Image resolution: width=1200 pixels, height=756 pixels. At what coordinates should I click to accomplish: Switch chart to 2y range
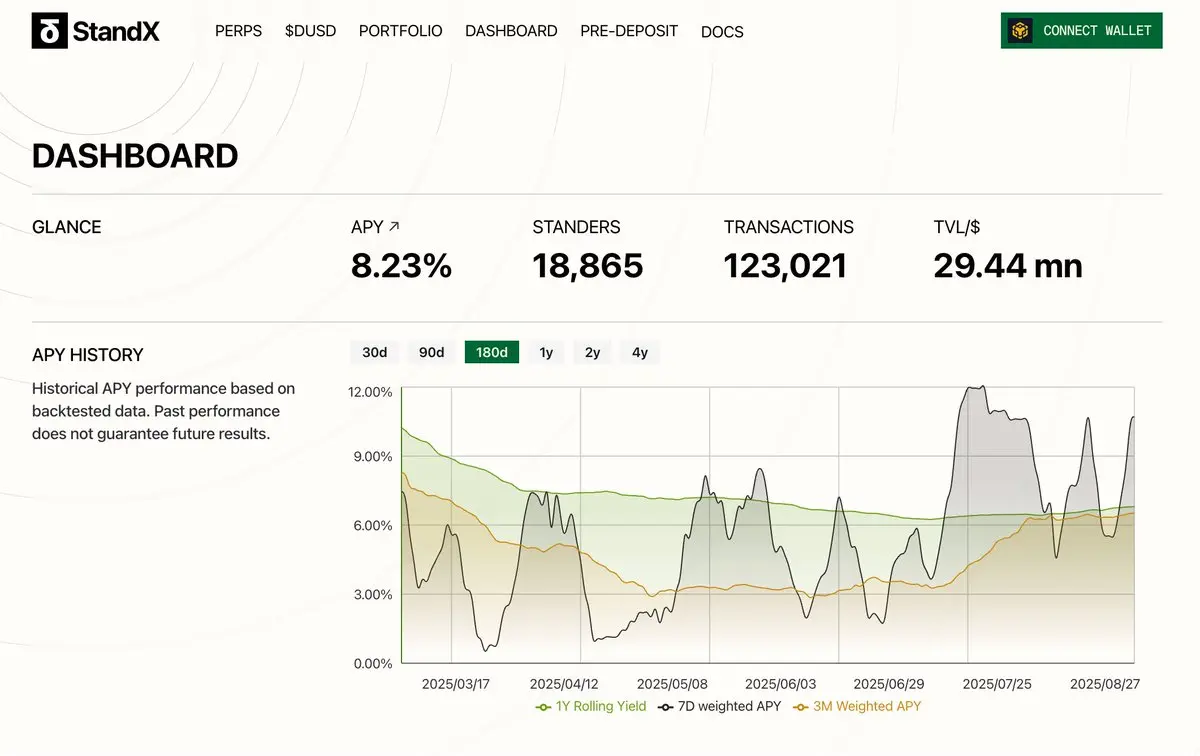coord(593,352)
